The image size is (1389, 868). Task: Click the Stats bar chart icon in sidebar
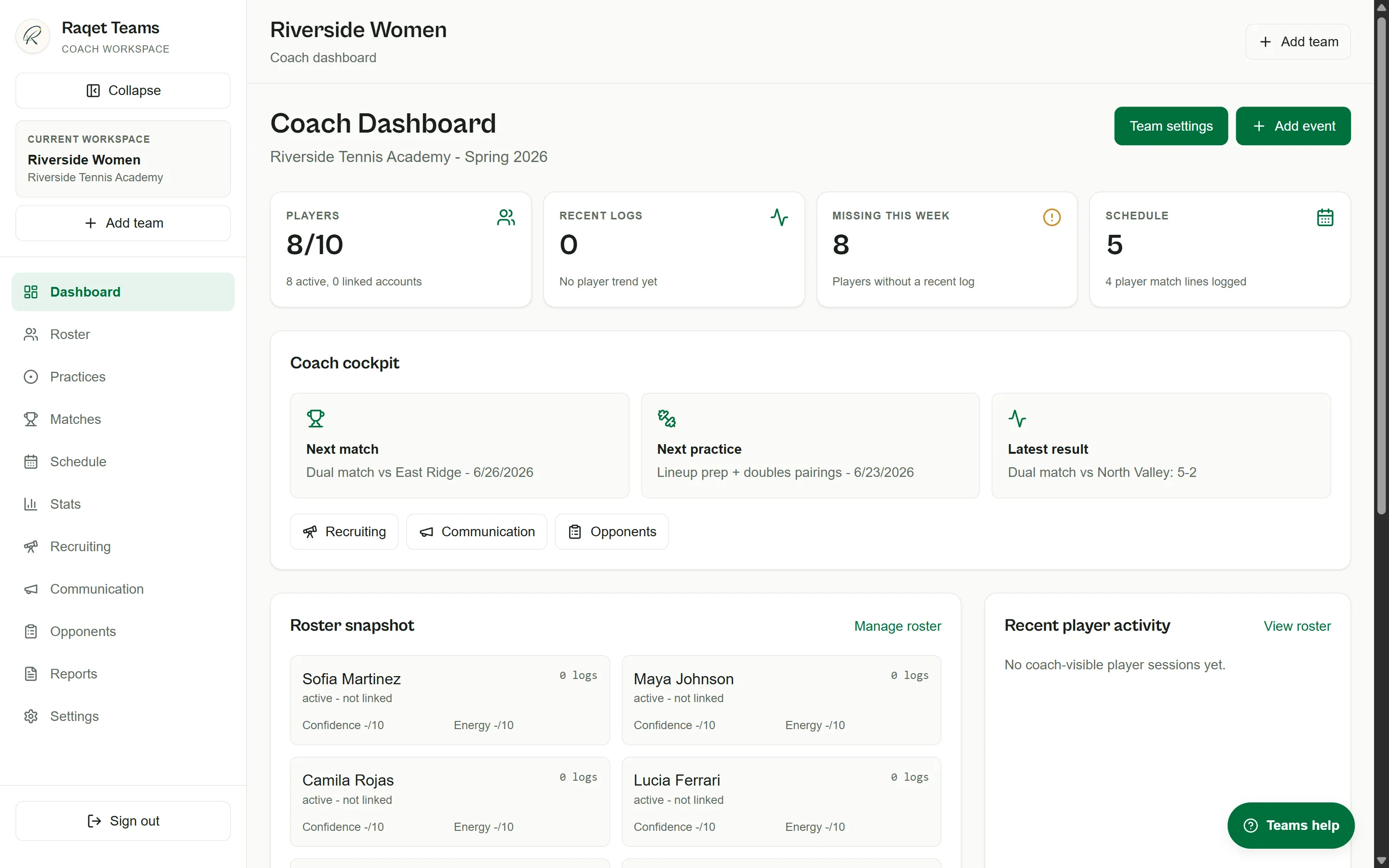[31, 504]
